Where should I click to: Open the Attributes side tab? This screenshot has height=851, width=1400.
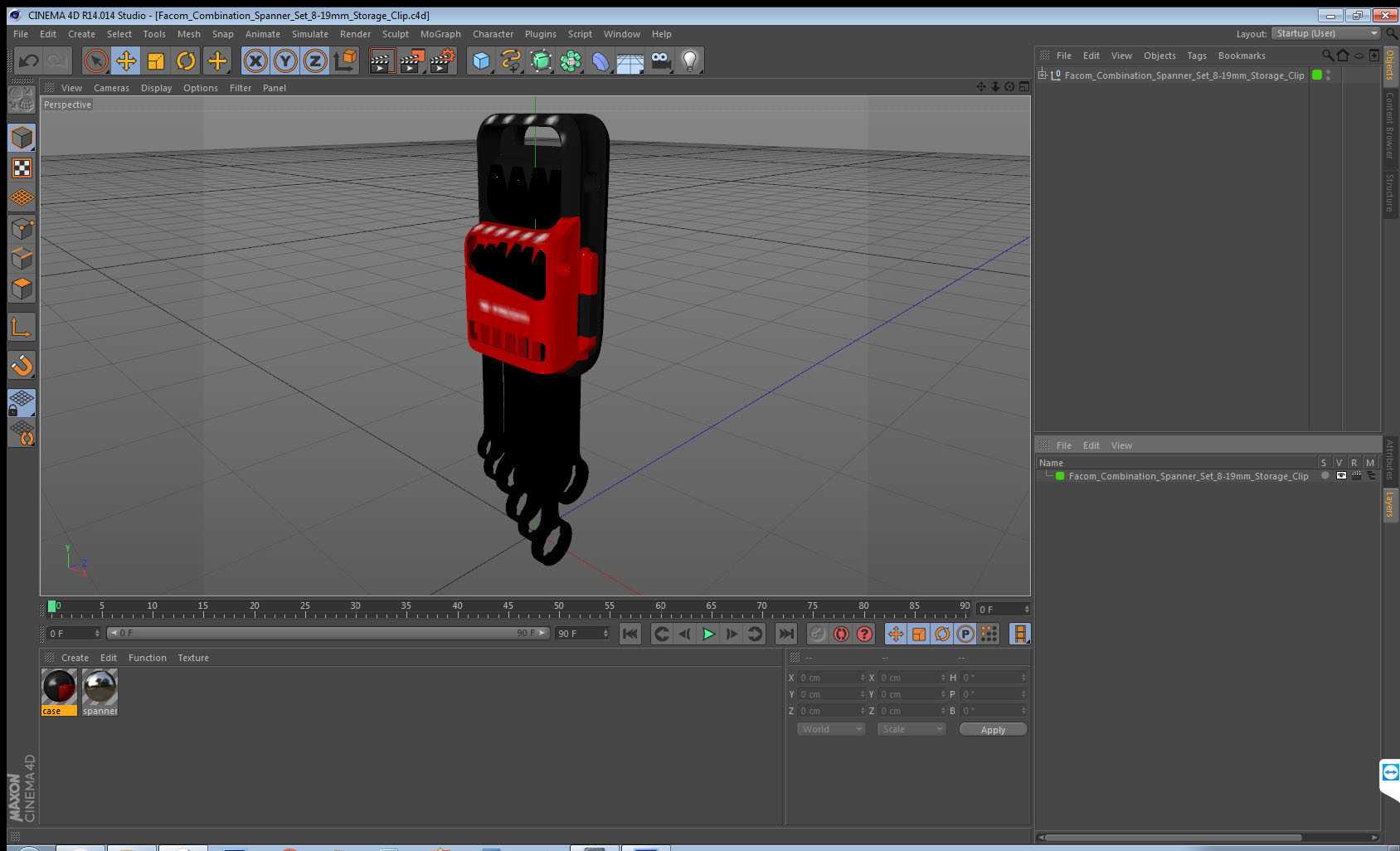click(x=1390, y=460)
